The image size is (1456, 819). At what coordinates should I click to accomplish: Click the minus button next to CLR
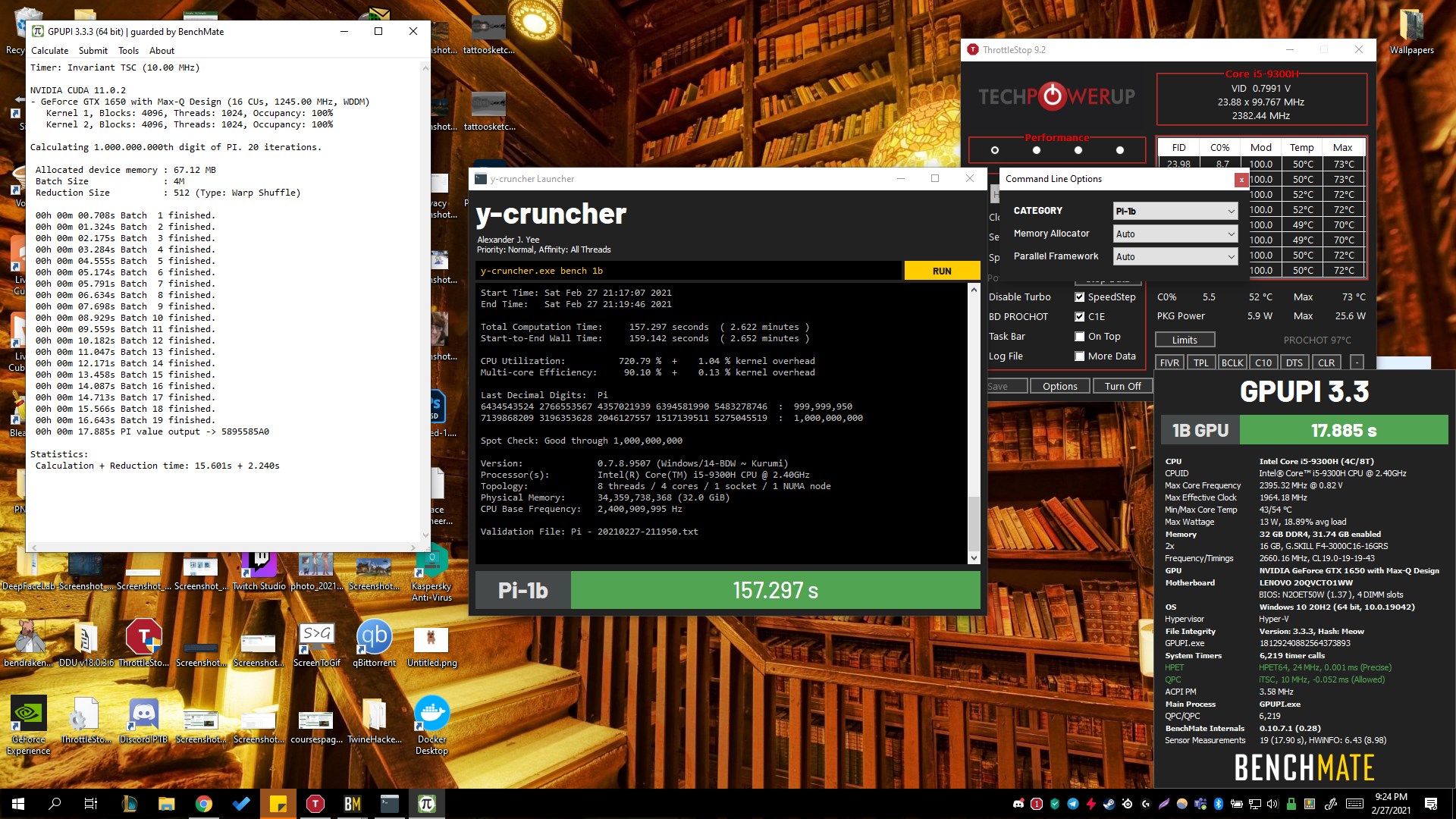click(1357, 362)
